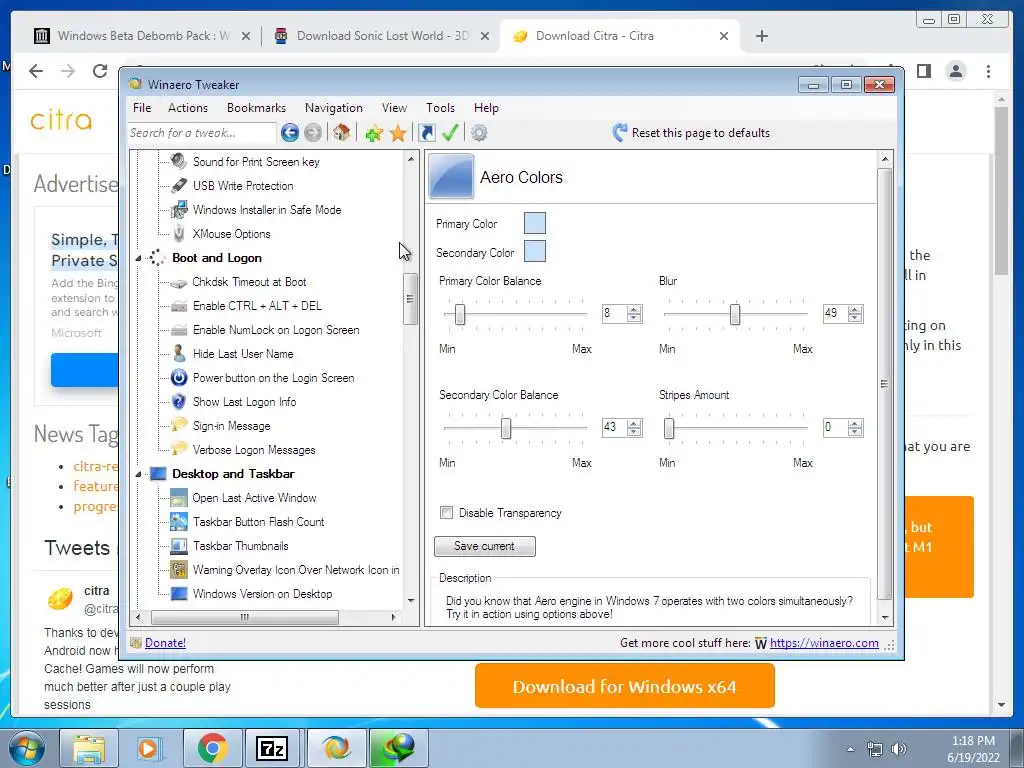
Task: Select Sound for Print Screen key tweak
Action: 256,162
